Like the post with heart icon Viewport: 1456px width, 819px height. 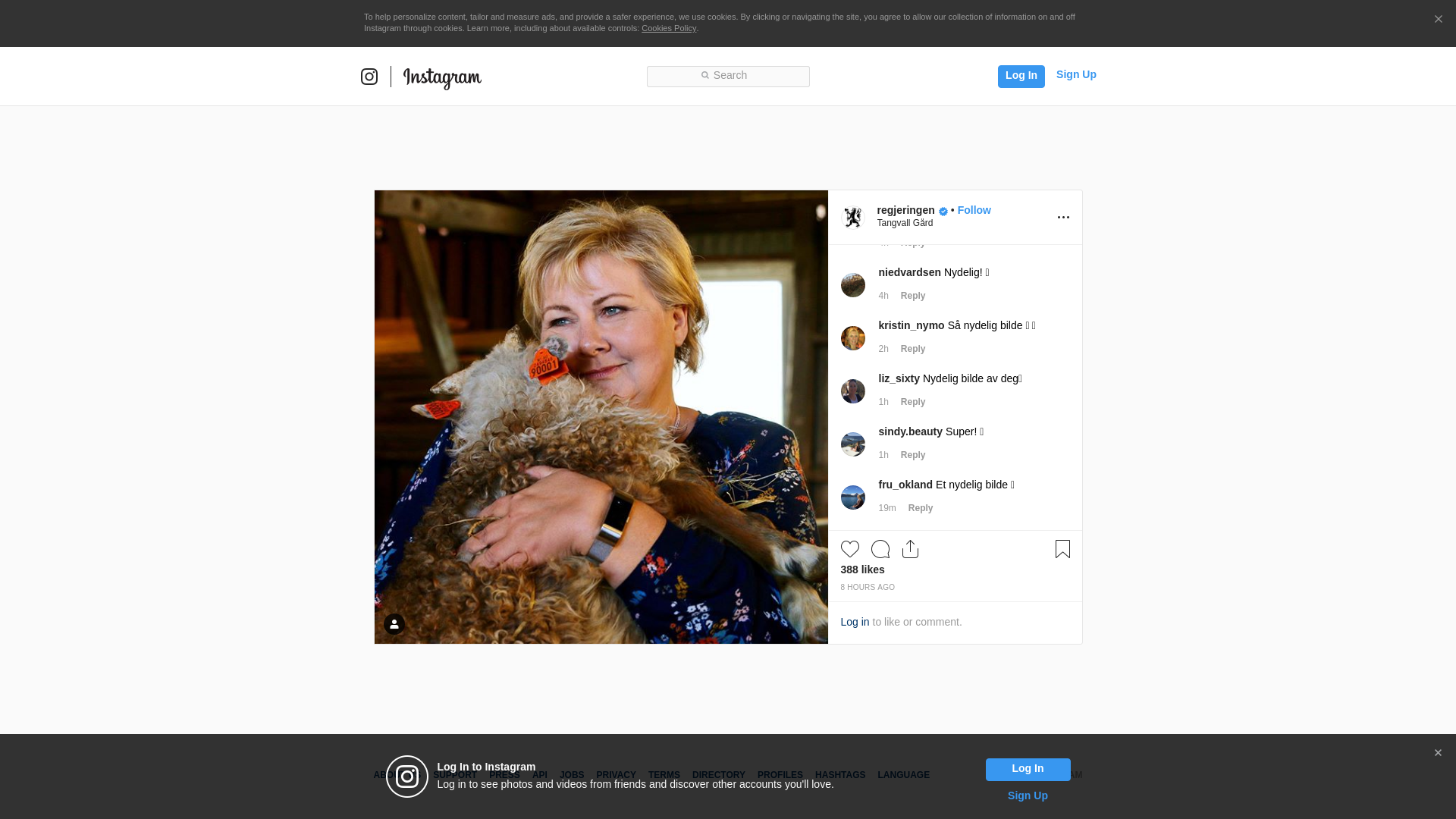849,549
